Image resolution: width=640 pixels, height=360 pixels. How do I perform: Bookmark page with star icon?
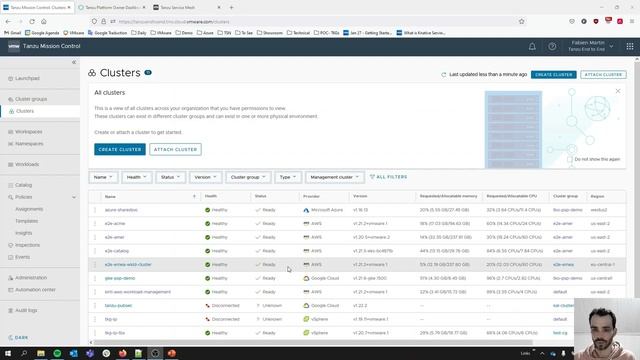[x=522, y=22]
